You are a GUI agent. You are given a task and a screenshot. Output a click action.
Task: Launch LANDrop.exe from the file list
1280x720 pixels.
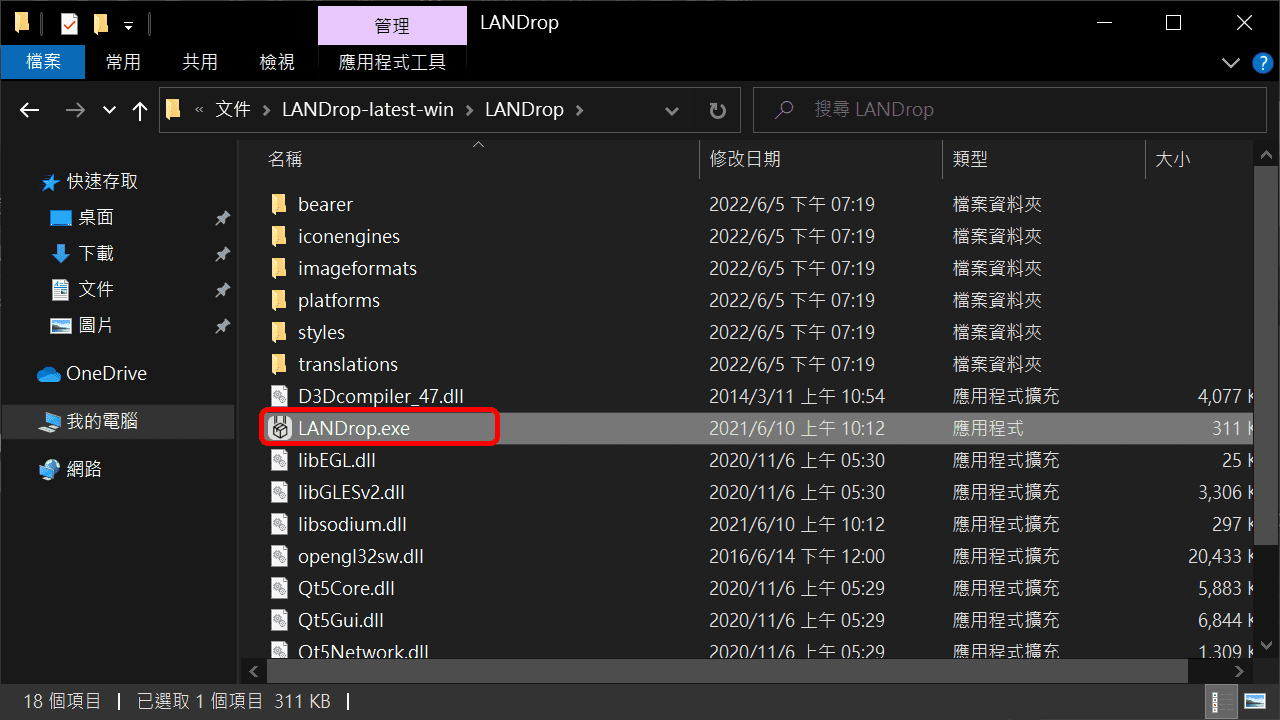coord(352,427)
